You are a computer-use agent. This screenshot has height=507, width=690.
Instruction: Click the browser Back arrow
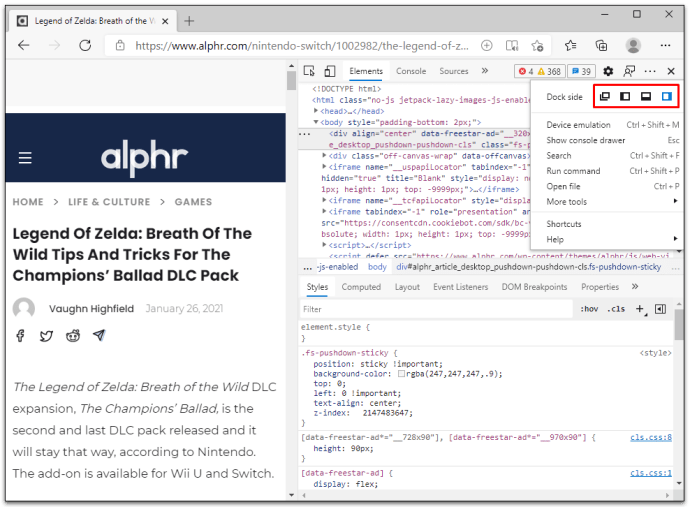(x=24, y=45)
